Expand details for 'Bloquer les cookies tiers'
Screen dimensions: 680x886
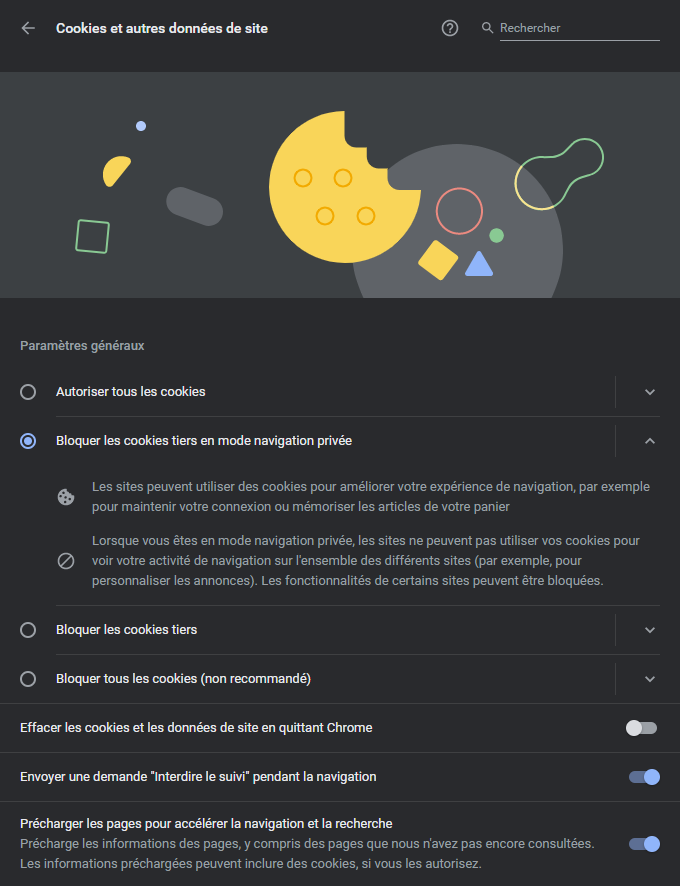[650, 629]
